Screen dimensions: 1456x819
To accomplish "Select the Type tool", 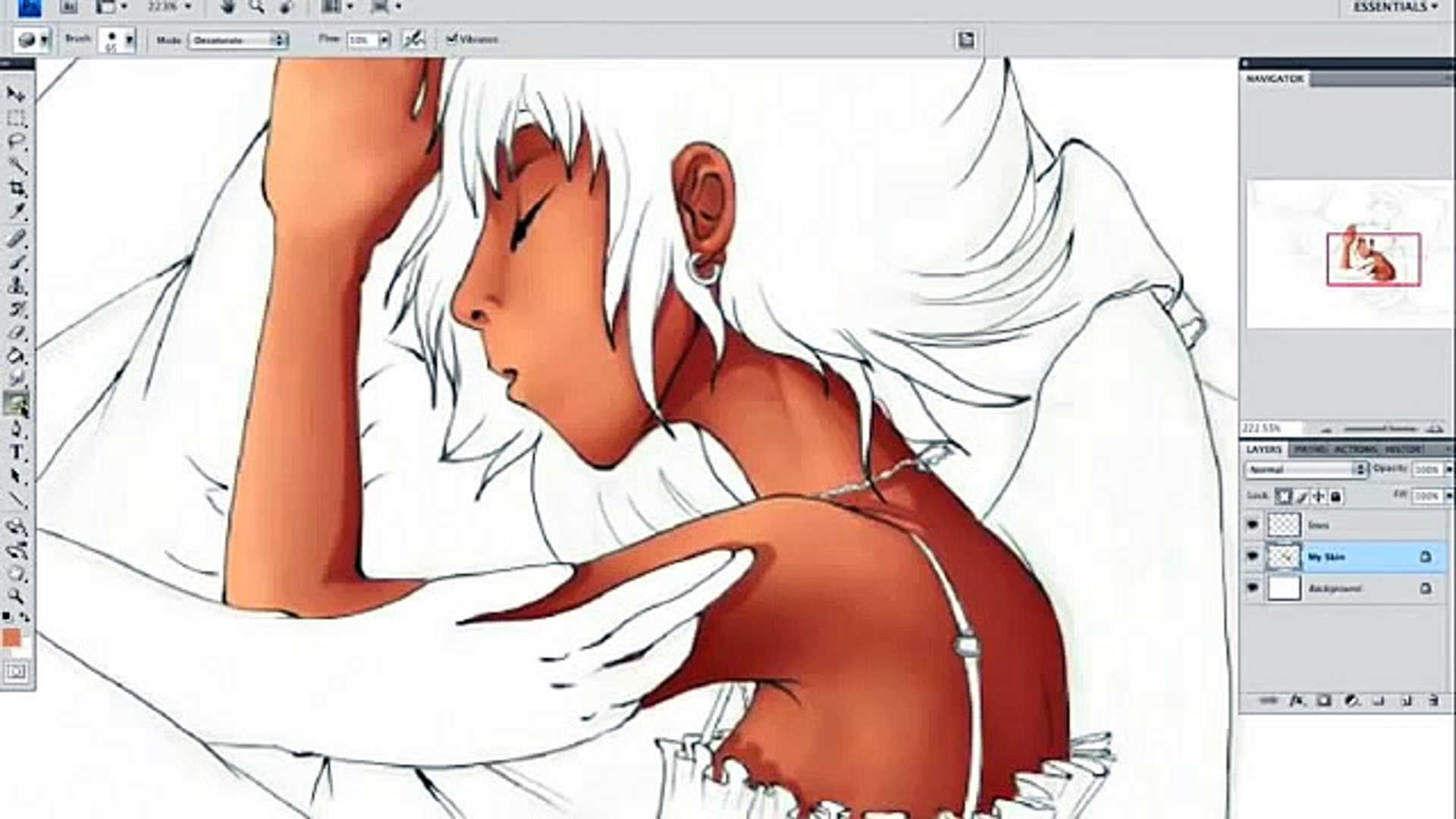I will [x=15, y=453].
